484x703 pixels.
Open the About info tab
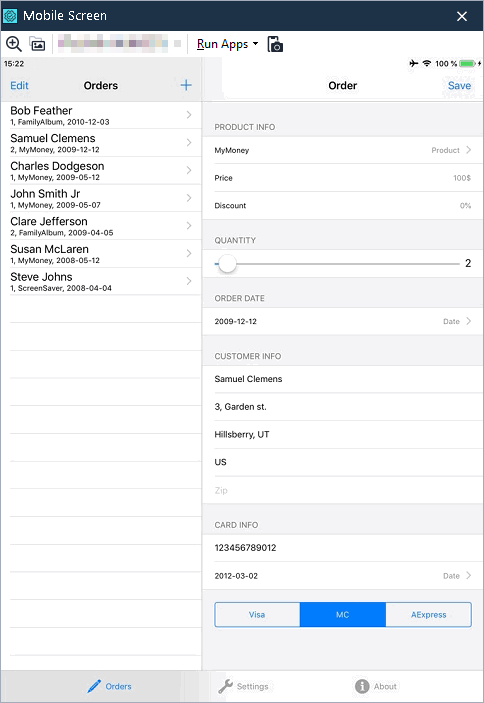pyautogui.click(x=376, y=686)
